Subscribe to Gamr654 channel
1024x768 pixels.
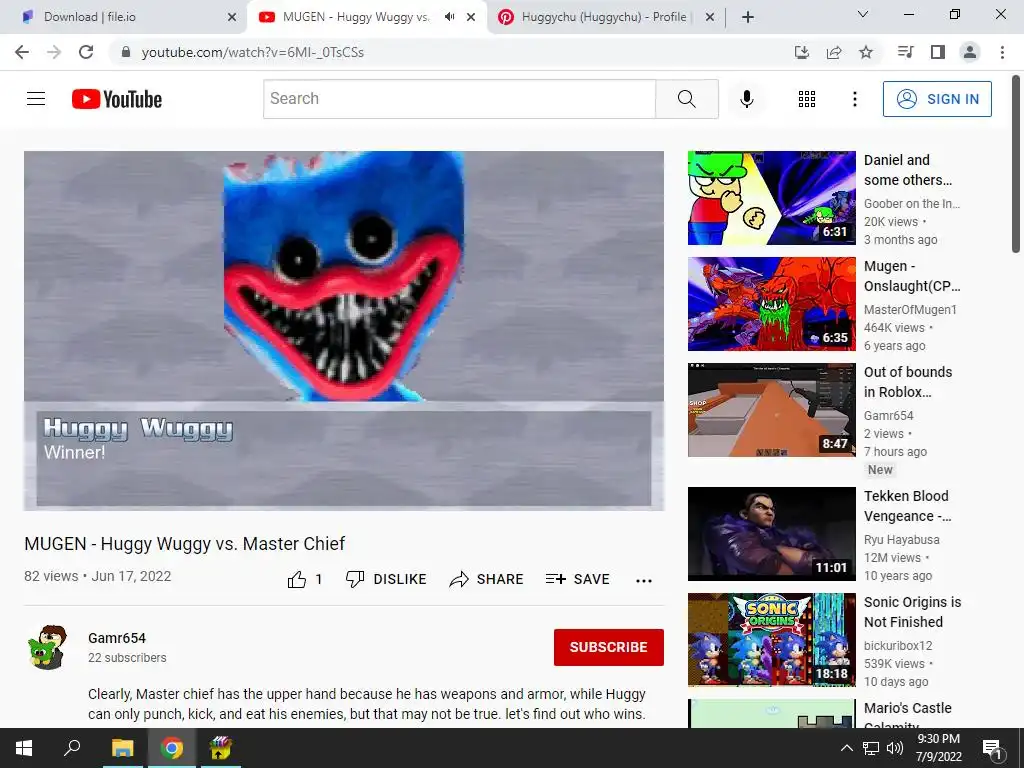(609, 647)
